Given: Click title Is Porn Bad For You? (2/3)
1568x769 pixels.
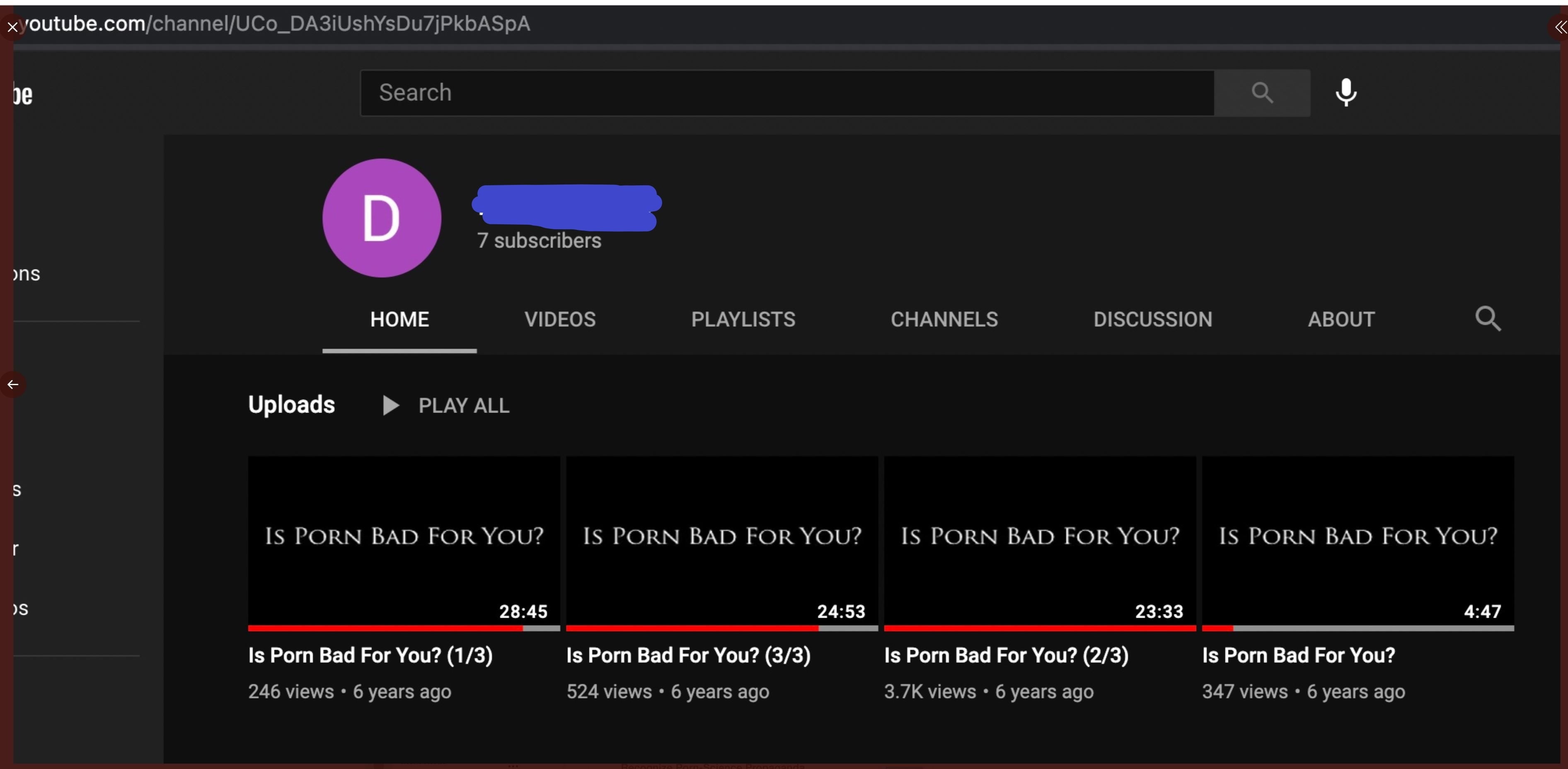Looking at the screenshot, I should 1006,655.
